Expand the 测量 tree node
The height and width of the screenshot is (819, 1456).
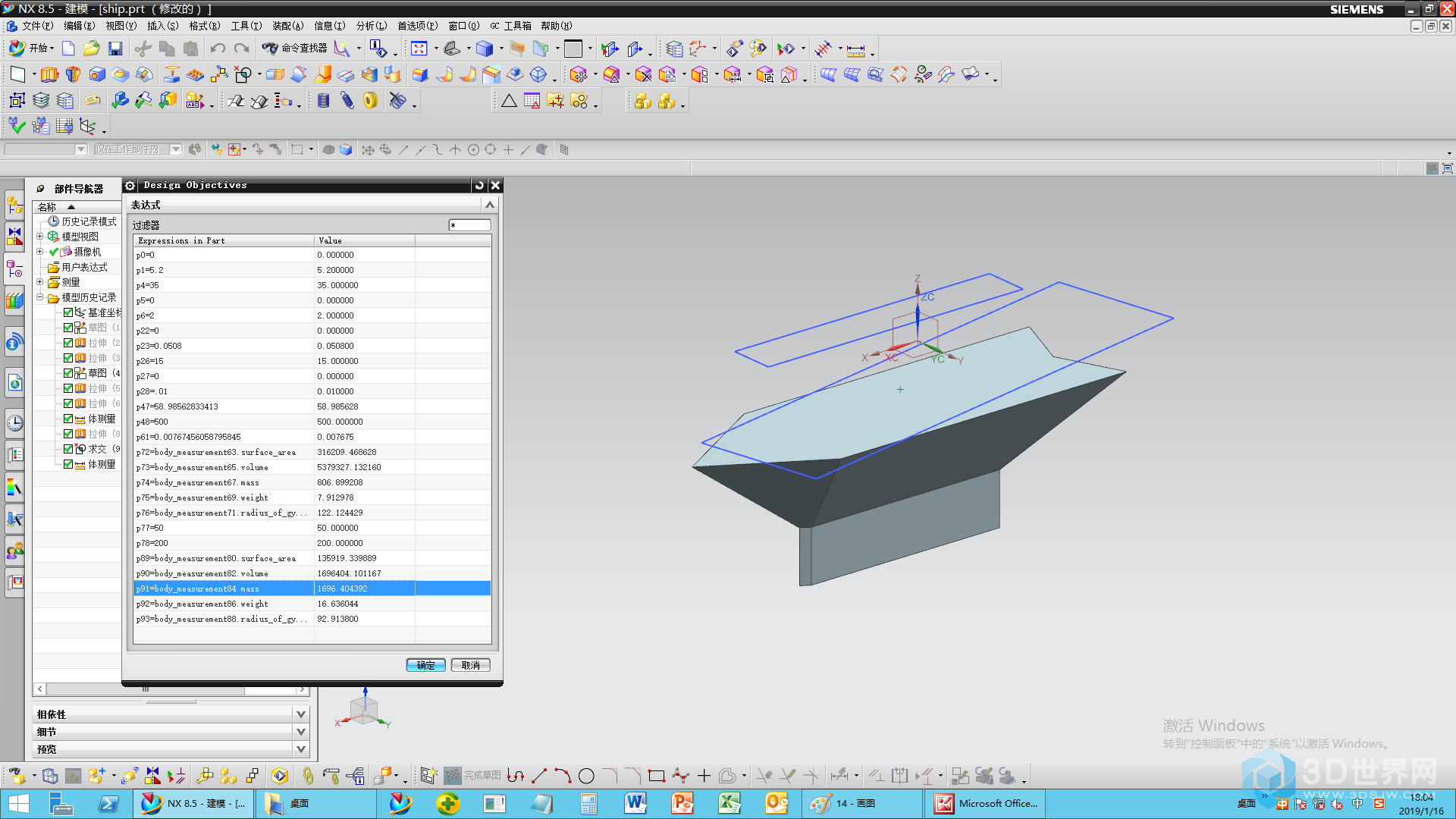coord(40,282)
